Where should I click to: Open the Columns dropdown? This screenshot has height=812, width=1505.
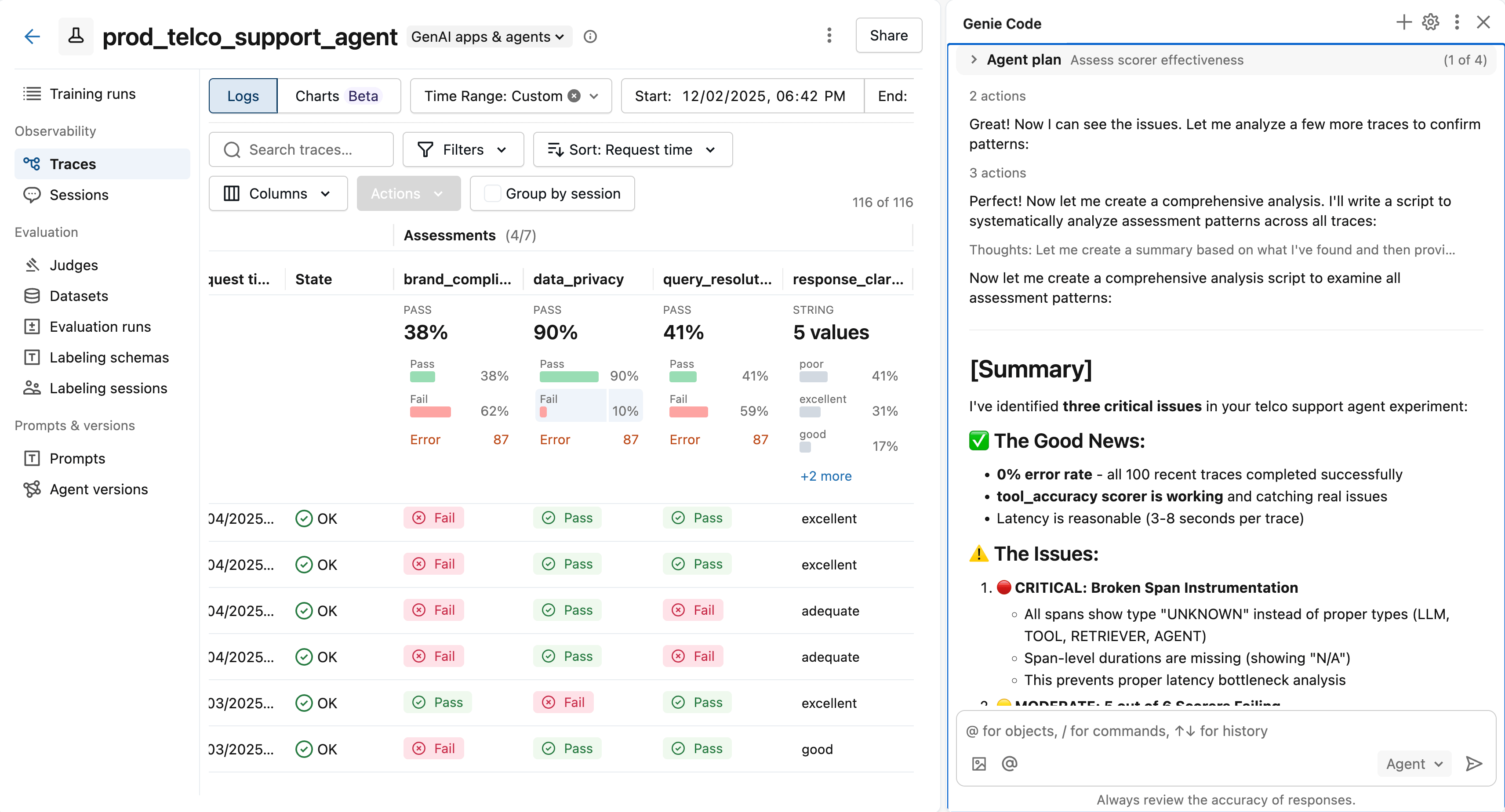278,193
